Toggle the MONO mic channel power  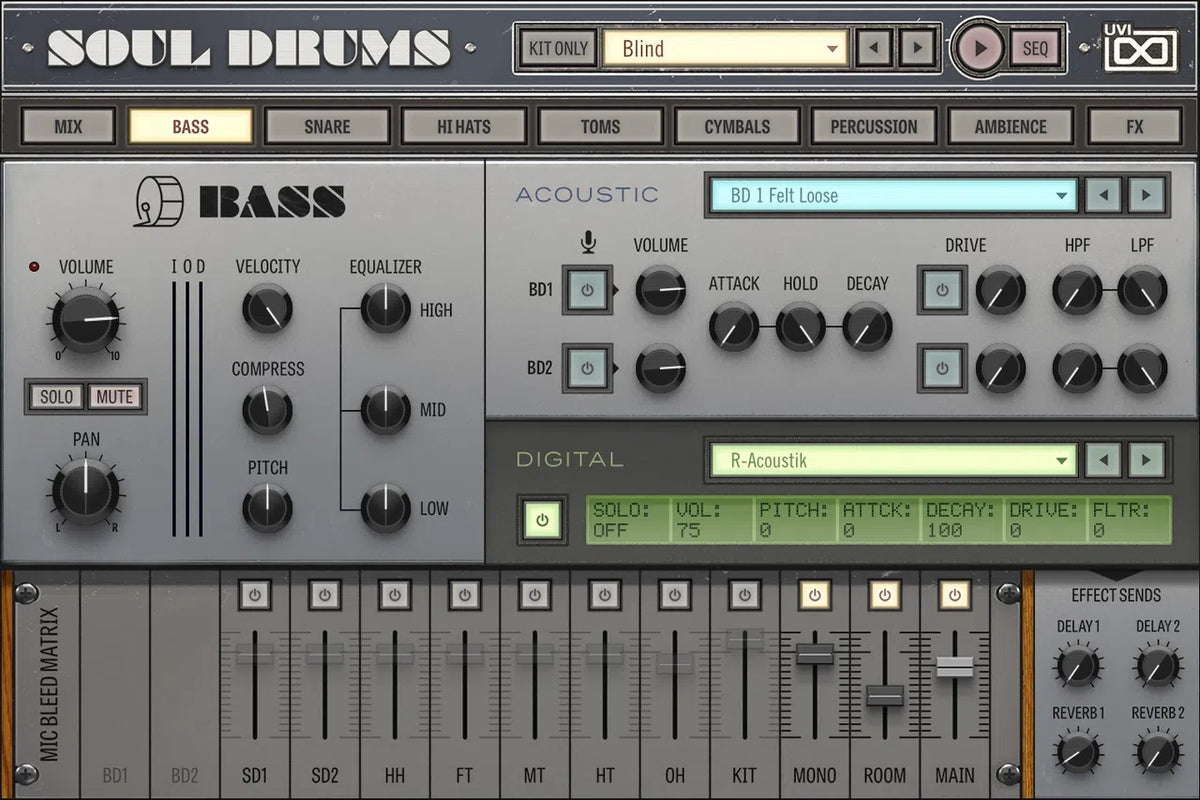[x=814, y=595]
